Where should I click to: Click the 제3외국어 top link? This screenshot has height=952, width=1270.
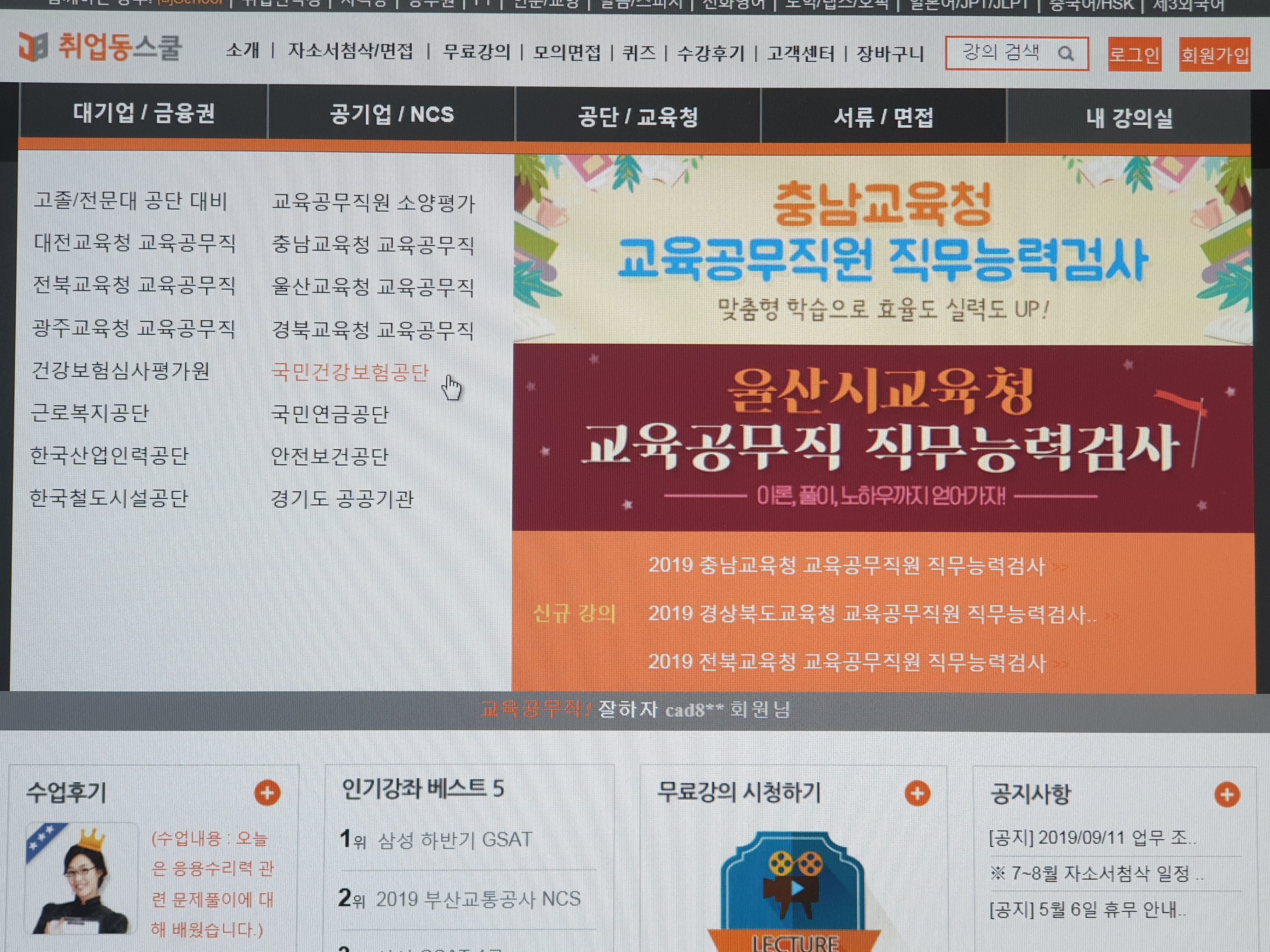1188,5
